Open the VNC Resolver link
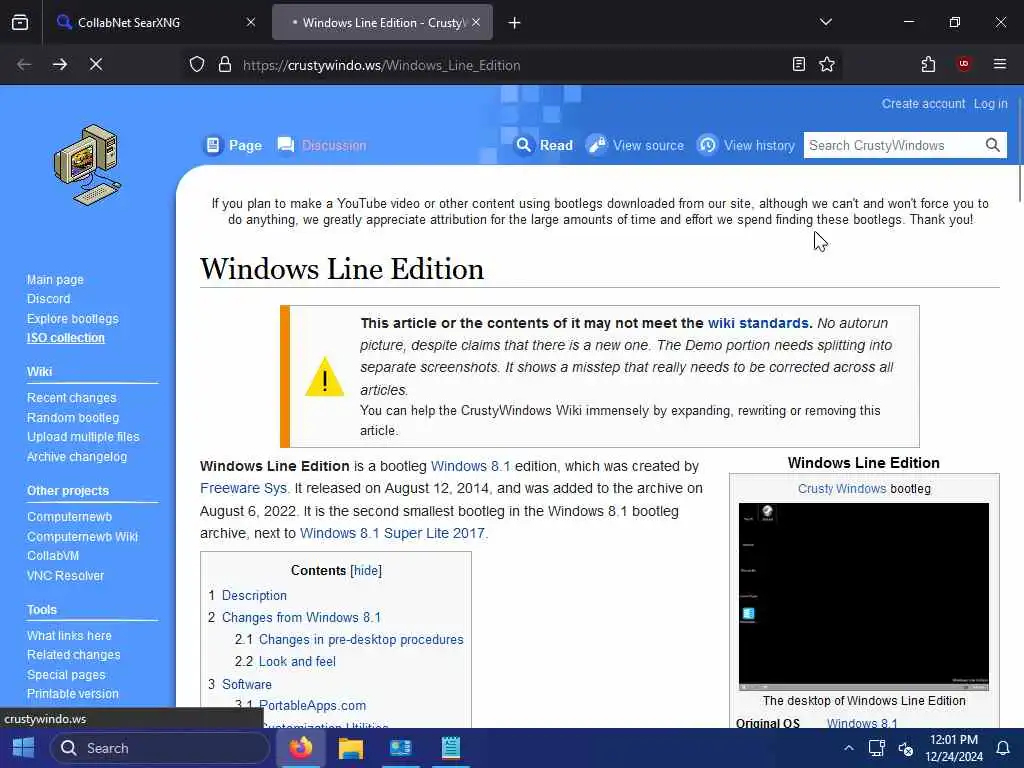The width and height of the screenshot is (1024, 768). click(x=65, y=575)
